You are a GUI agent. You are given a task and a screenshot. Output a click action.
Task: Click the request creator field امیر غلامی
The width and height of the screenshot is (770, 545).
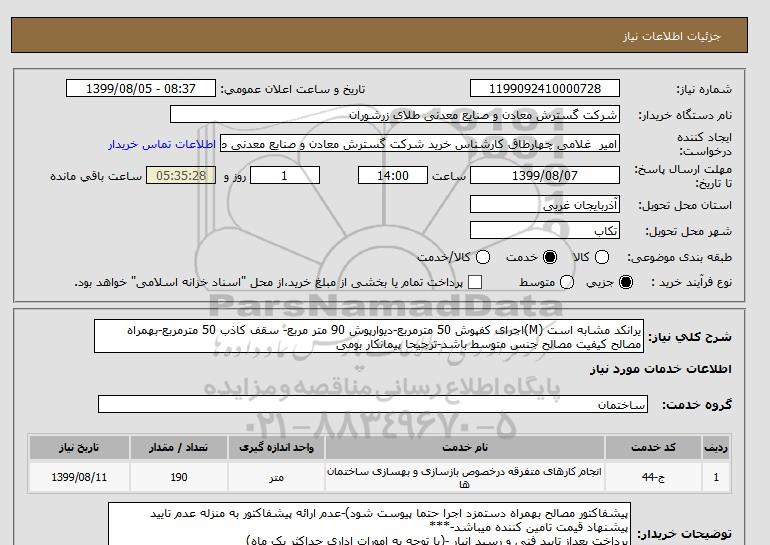420,144
